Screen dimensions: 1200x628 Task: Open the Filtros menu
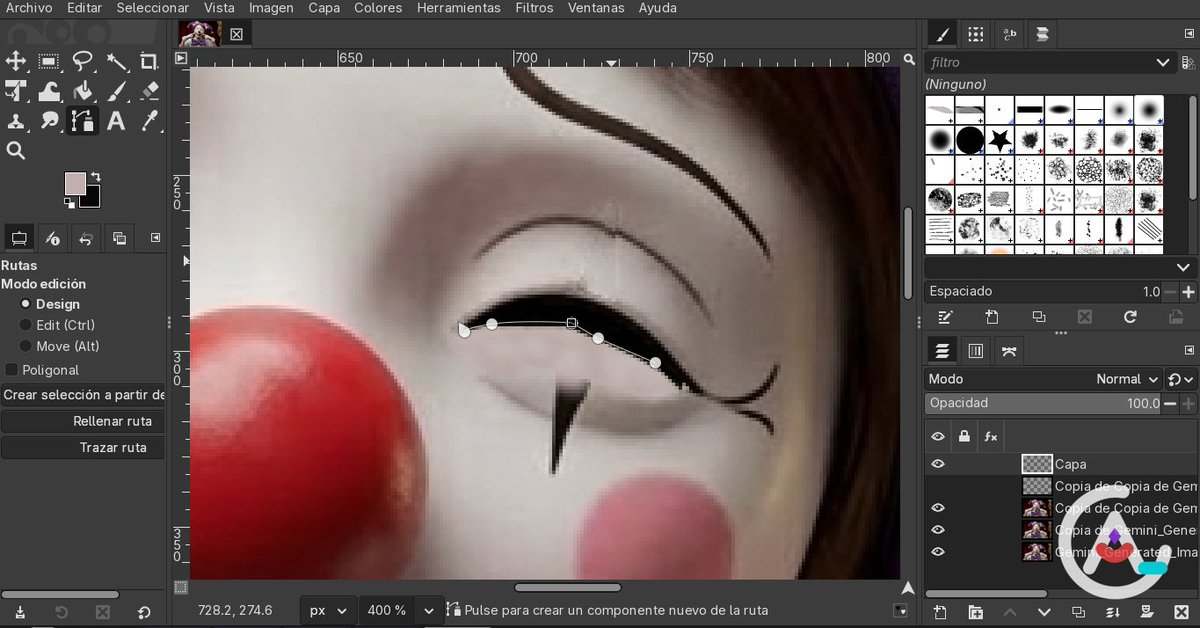pos(533,8)
